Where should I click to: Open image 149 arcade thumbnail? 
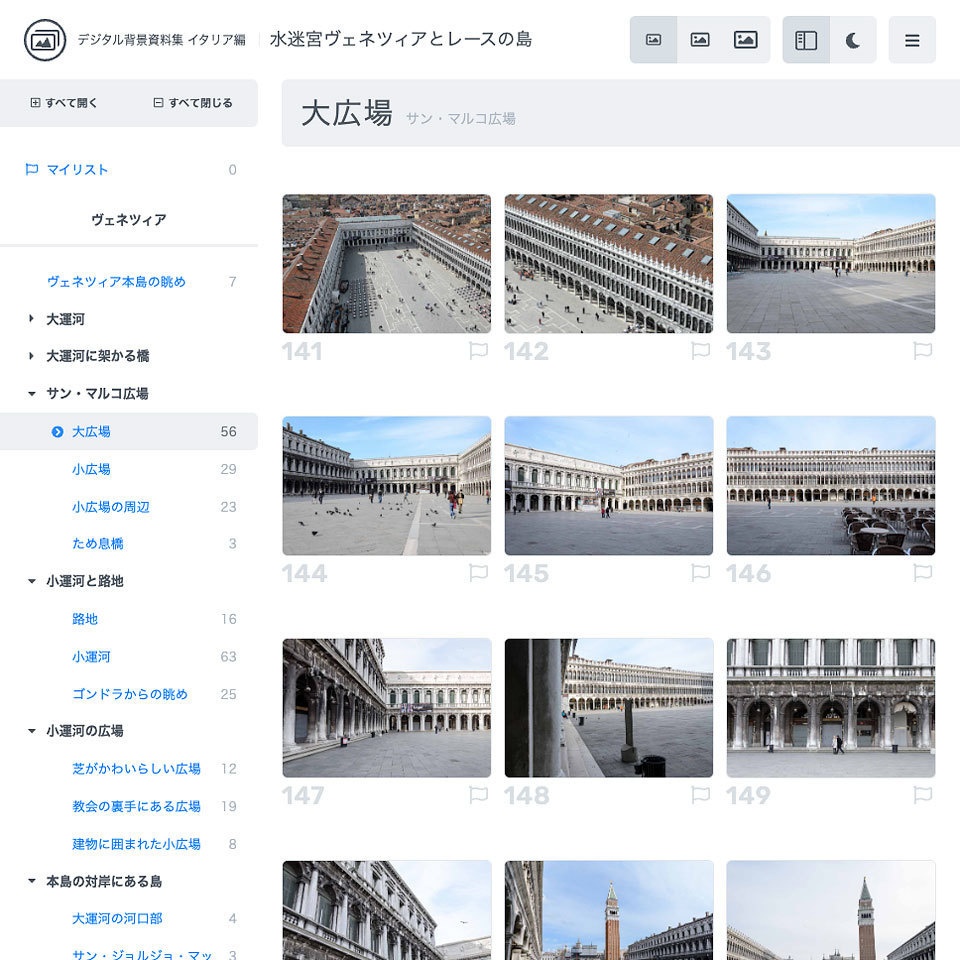point(831,708)
